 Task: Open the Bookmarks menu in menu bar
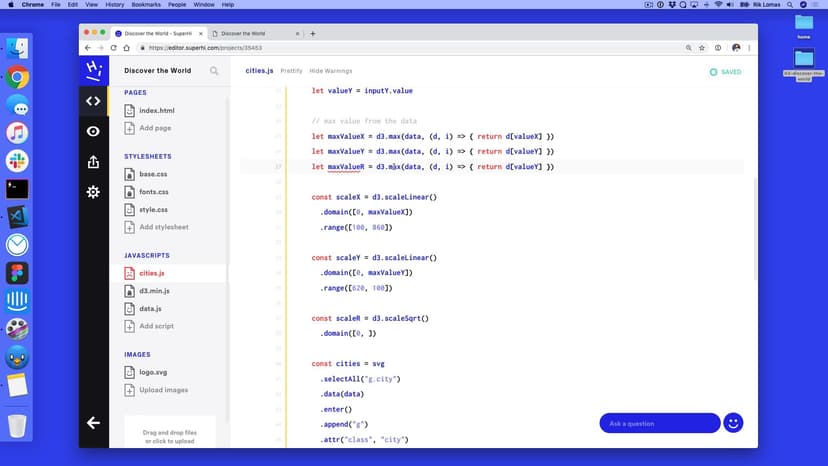[154, 5]
